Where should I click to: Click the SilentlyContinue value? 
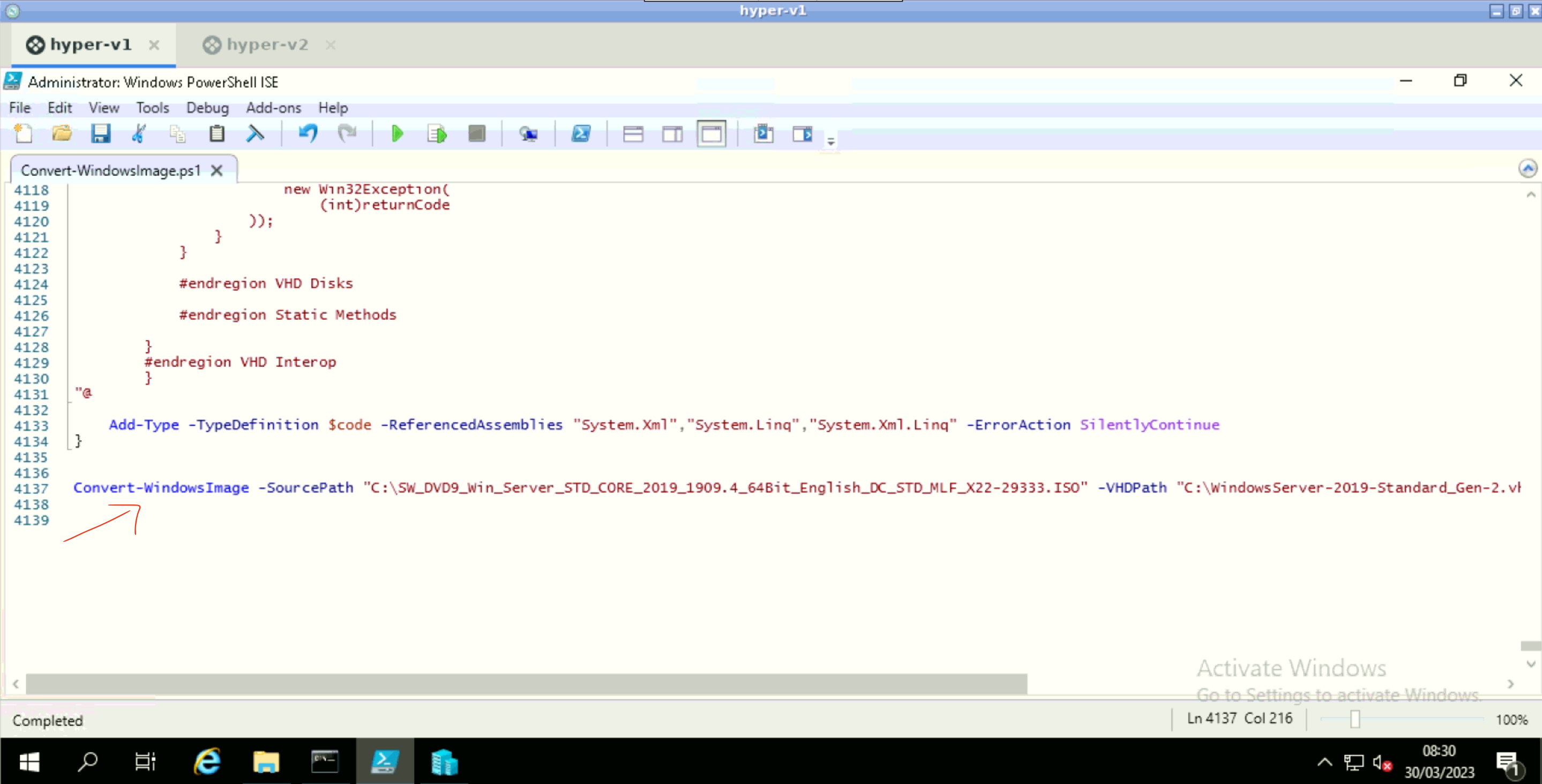1149,425
